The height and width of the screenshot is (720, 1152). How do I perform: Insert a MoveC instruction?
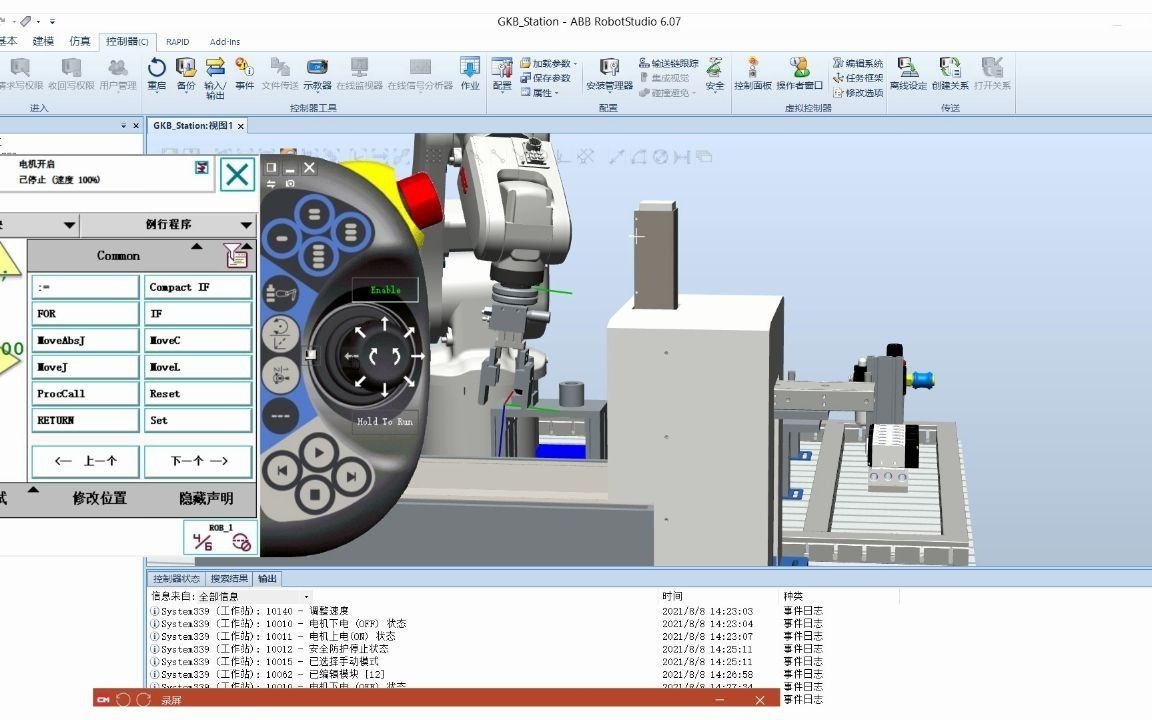pos(198,340)
